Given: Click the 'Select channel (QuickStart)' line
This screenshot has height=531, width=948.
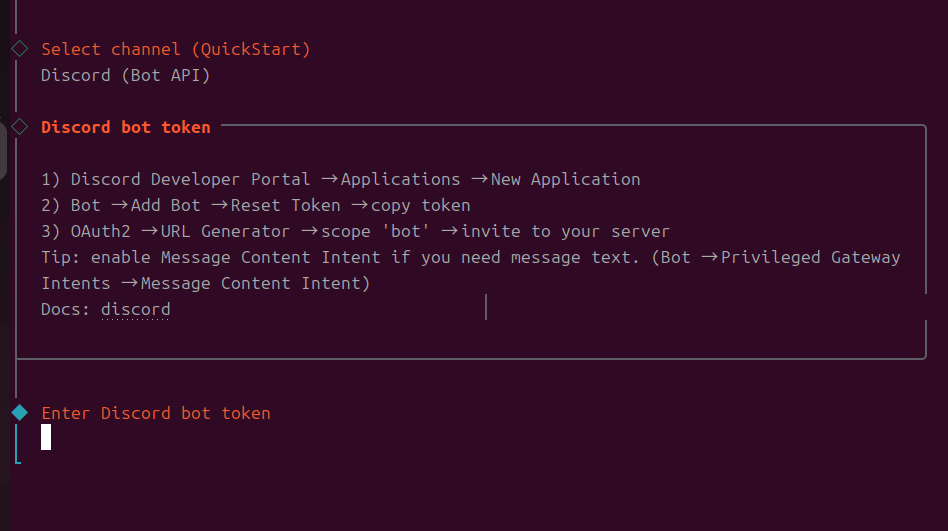Looking at the screenshot, I should pos(176,49).
